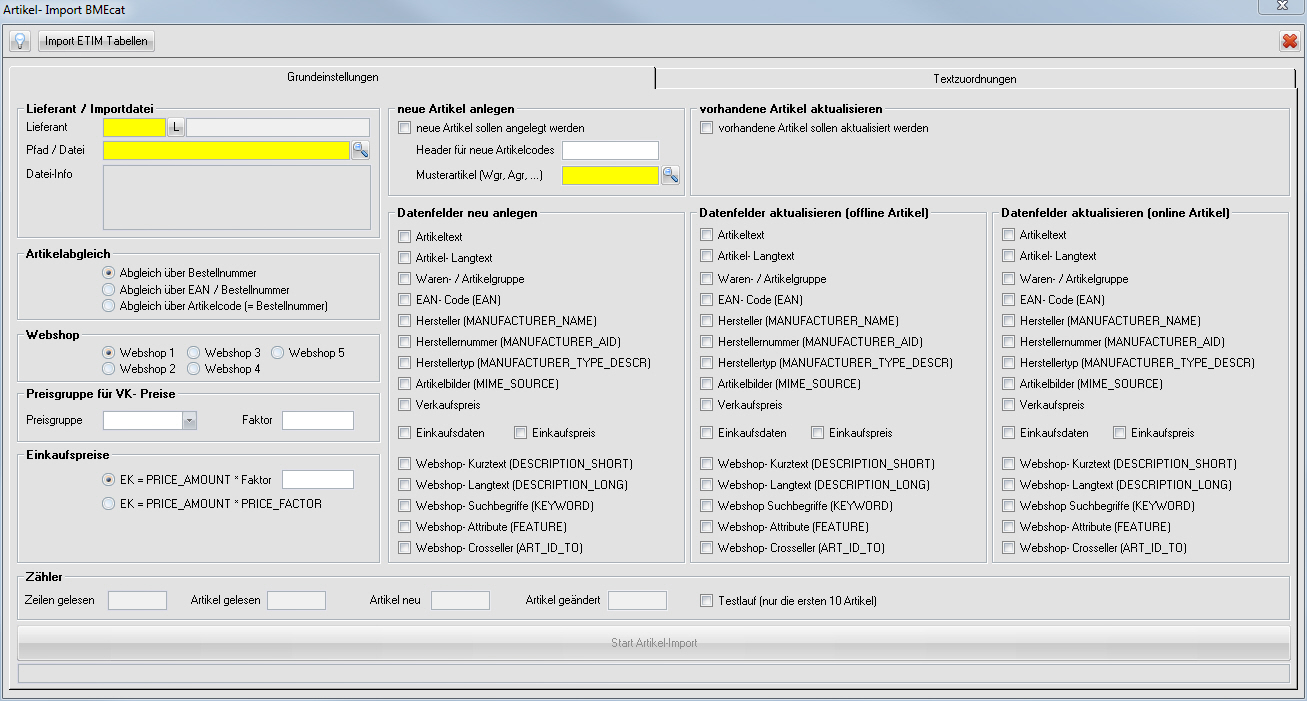
Task: Select Webshop 4 radio button
Action: (x=194, y=369)
